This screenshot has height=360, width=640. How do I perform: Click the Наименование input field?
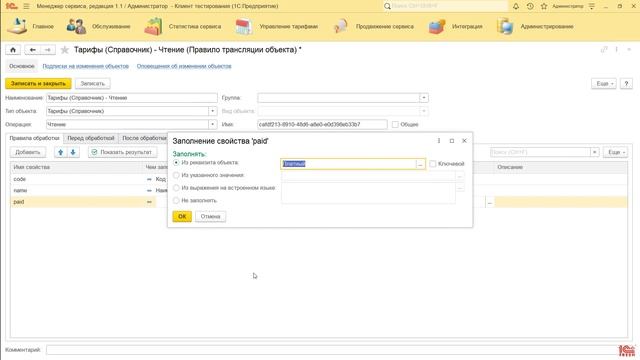(131, 98)
